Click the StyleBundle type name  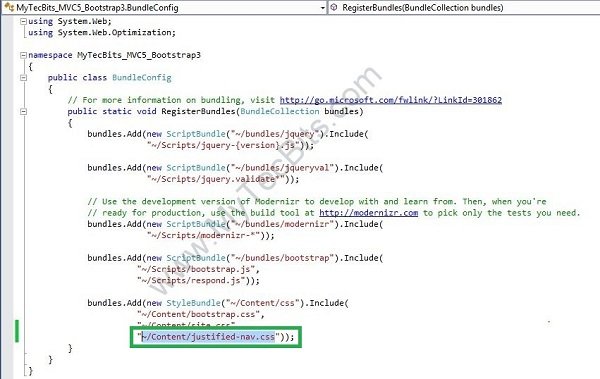(x=194, y=303)
